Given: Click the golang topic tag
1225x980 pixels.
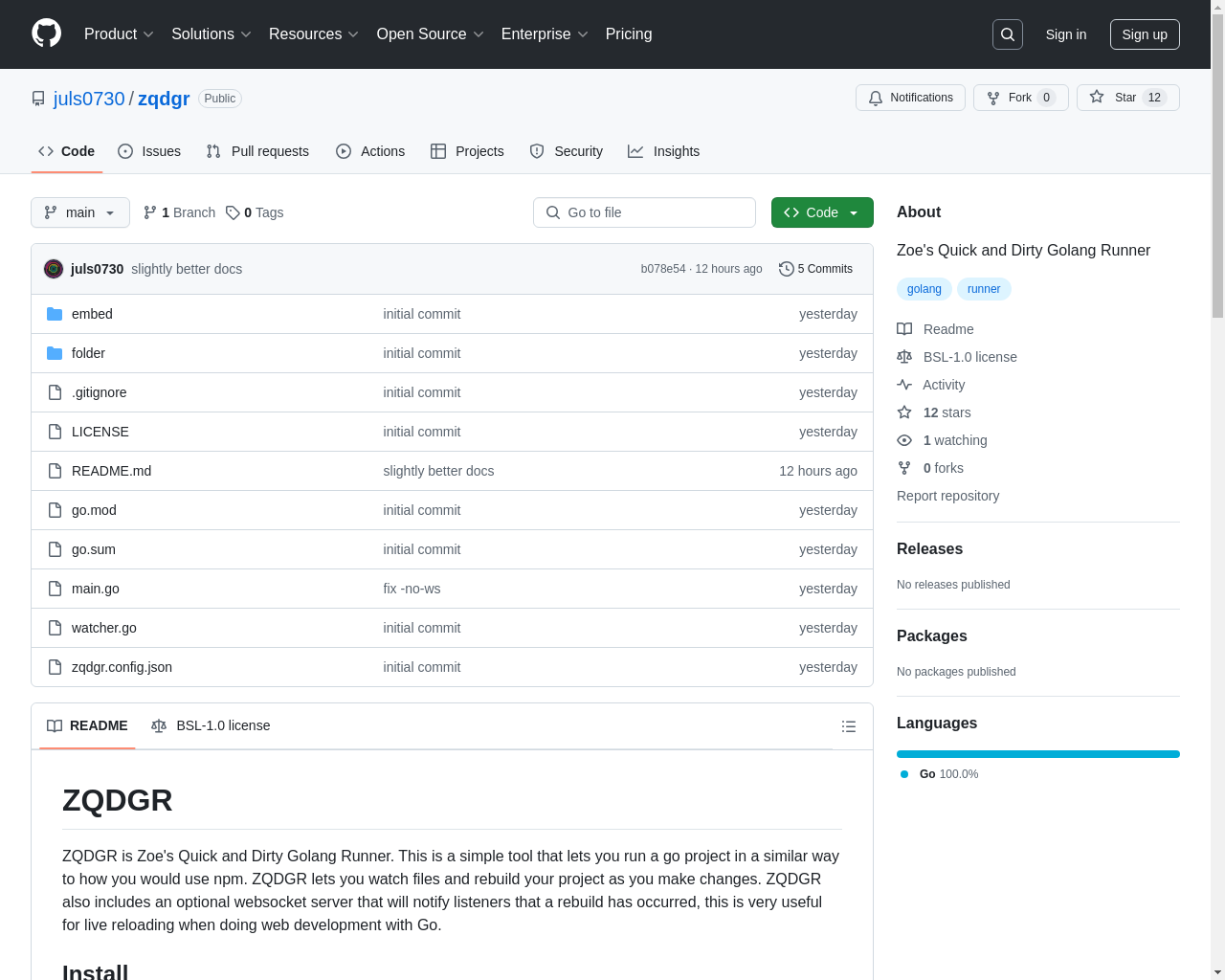Looking at the screenshot, I should [x=924, y=289].
